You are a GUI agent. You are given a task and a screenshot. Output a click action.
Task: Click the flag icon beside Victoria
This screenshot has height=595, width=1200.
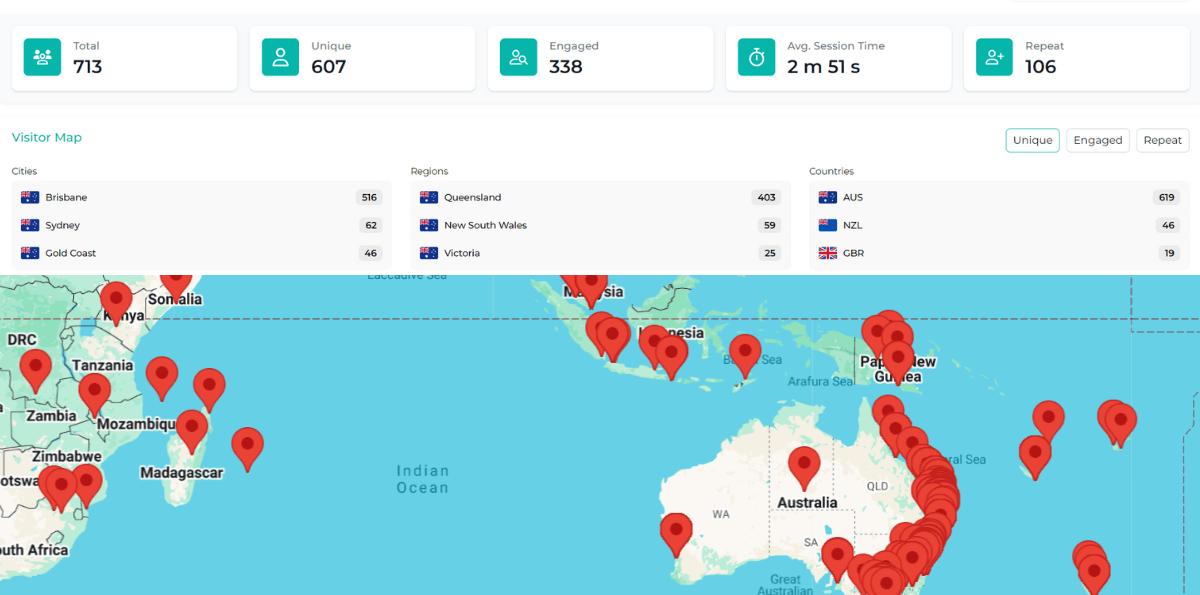pos(429,253)
